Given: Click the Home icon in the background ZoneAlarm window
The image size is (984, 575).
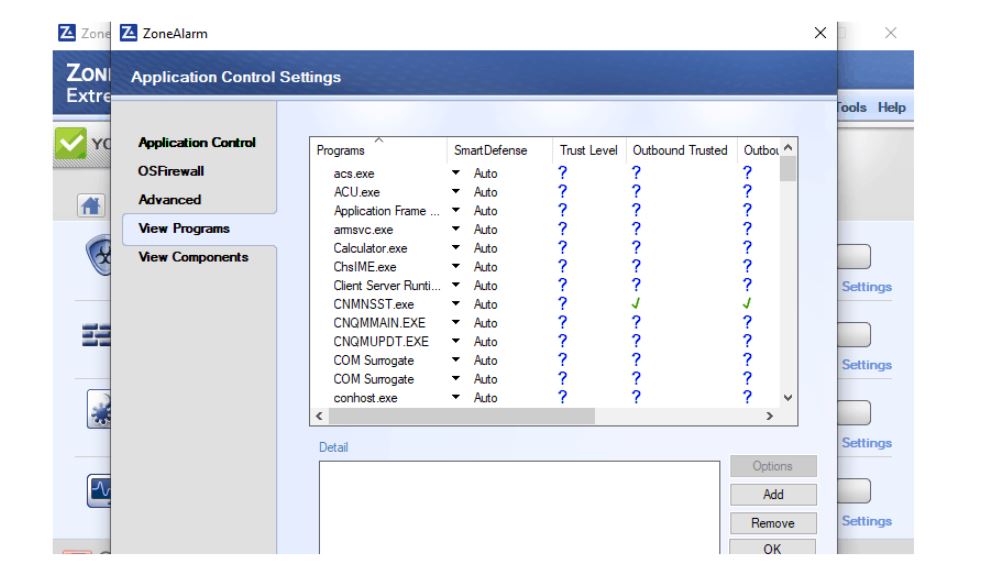Looking at the screenshot, I should [x=90, y=205].
